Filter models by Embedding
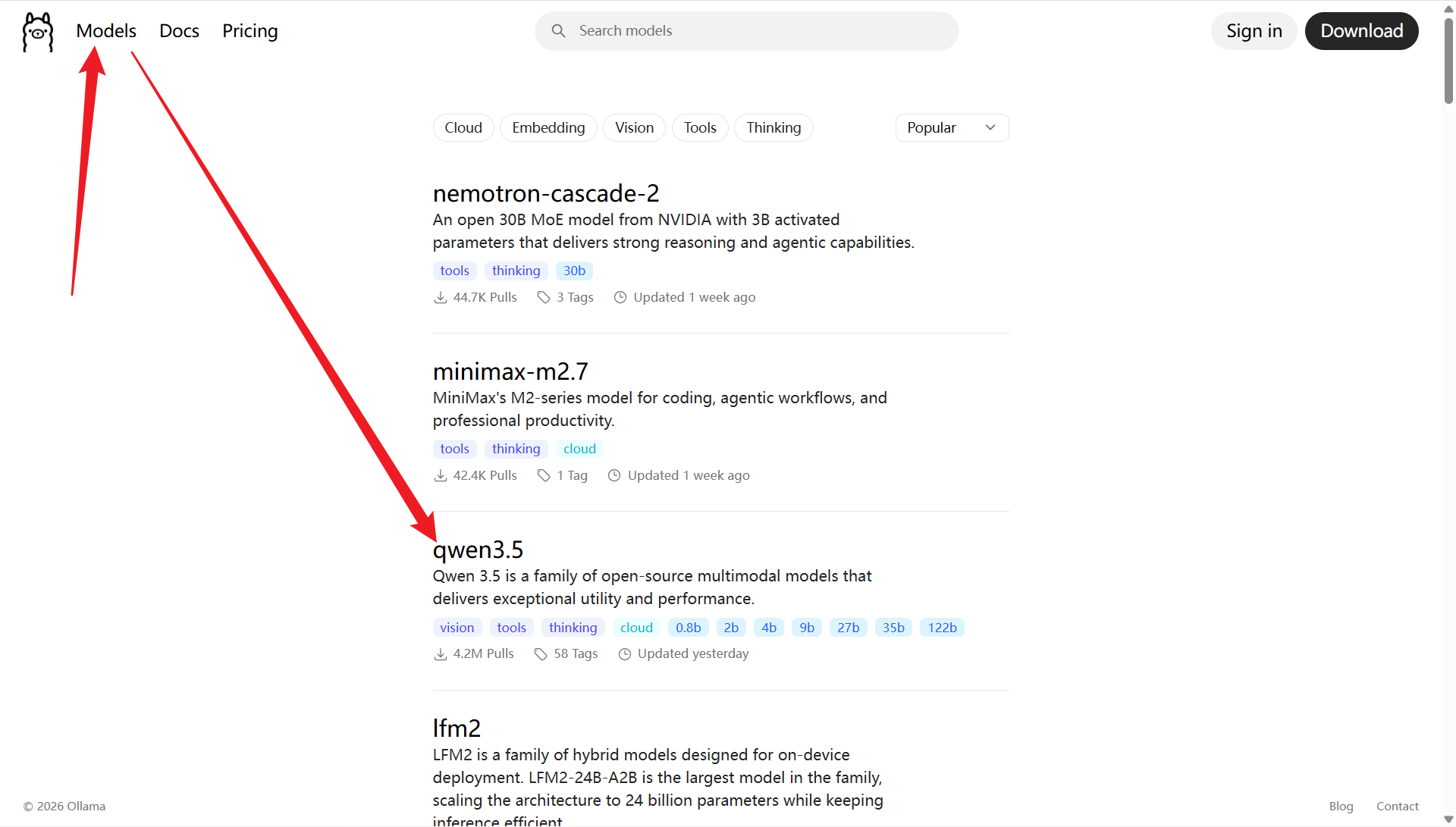1456x827 pixels. click(548, 127)
